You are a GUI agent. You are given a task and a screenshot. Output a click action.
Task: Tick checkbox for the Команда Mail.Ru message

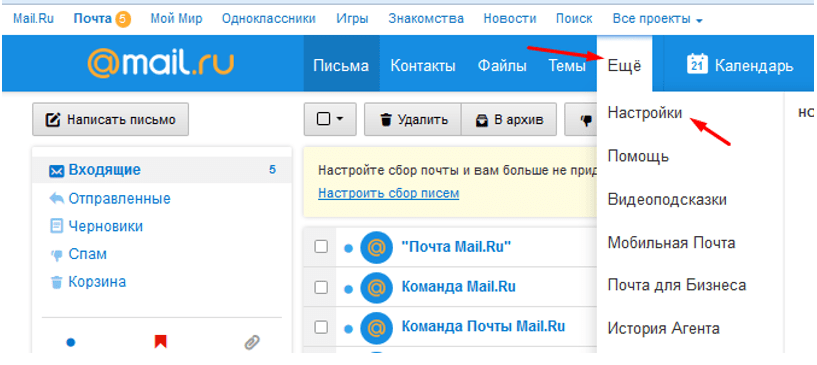coord(321,287)
